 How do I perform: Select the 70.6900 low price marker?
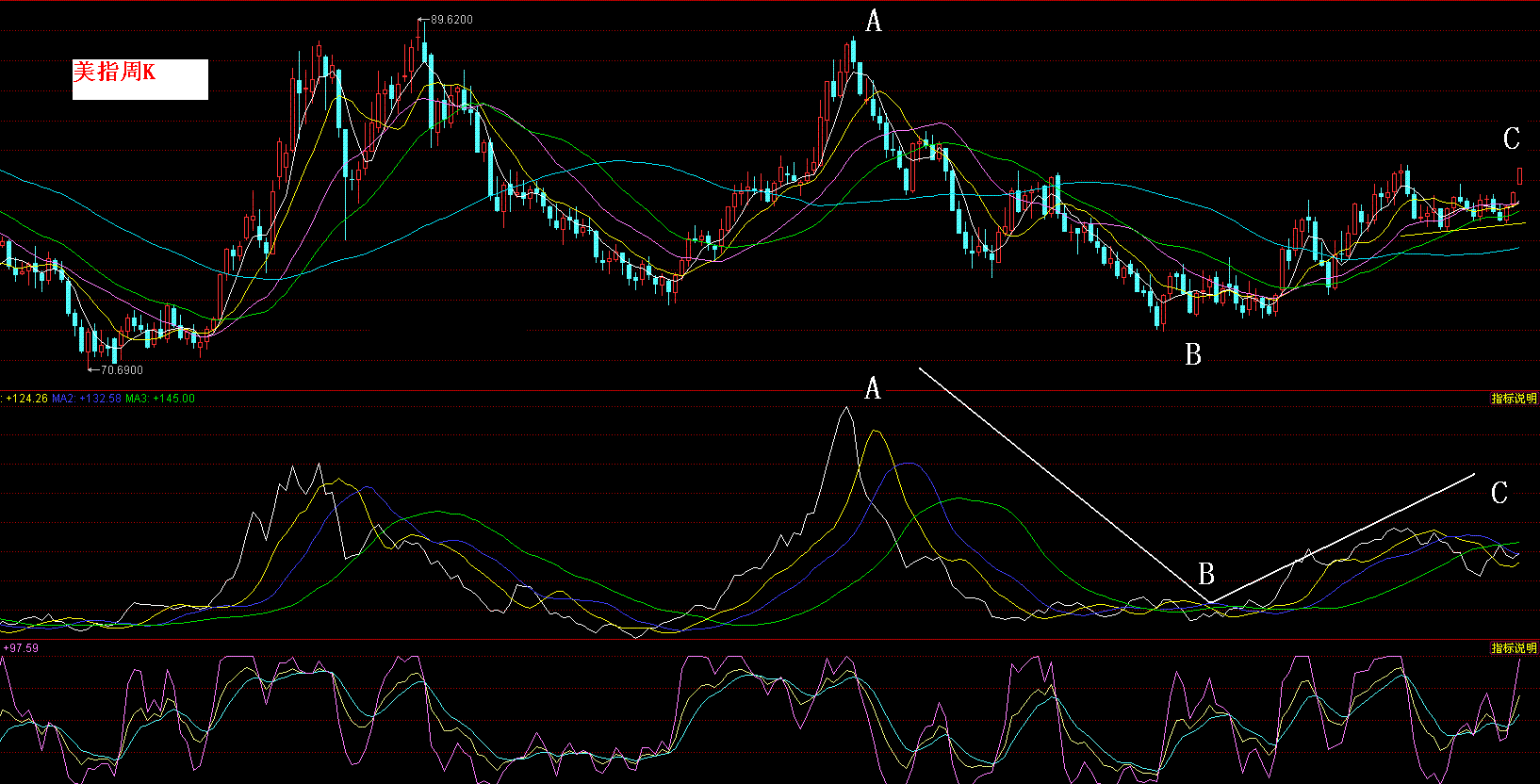[121, 370]
